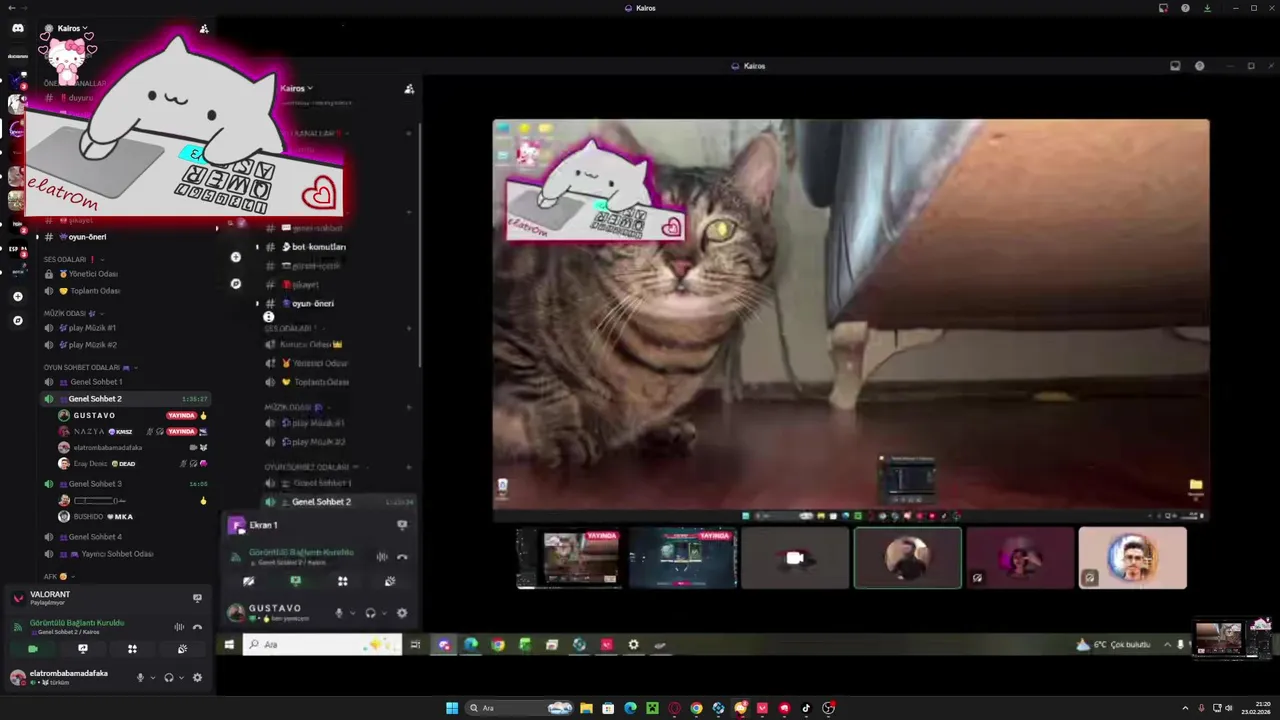
Task: Open the server discovery compass icon
Action: click(17, 320)
